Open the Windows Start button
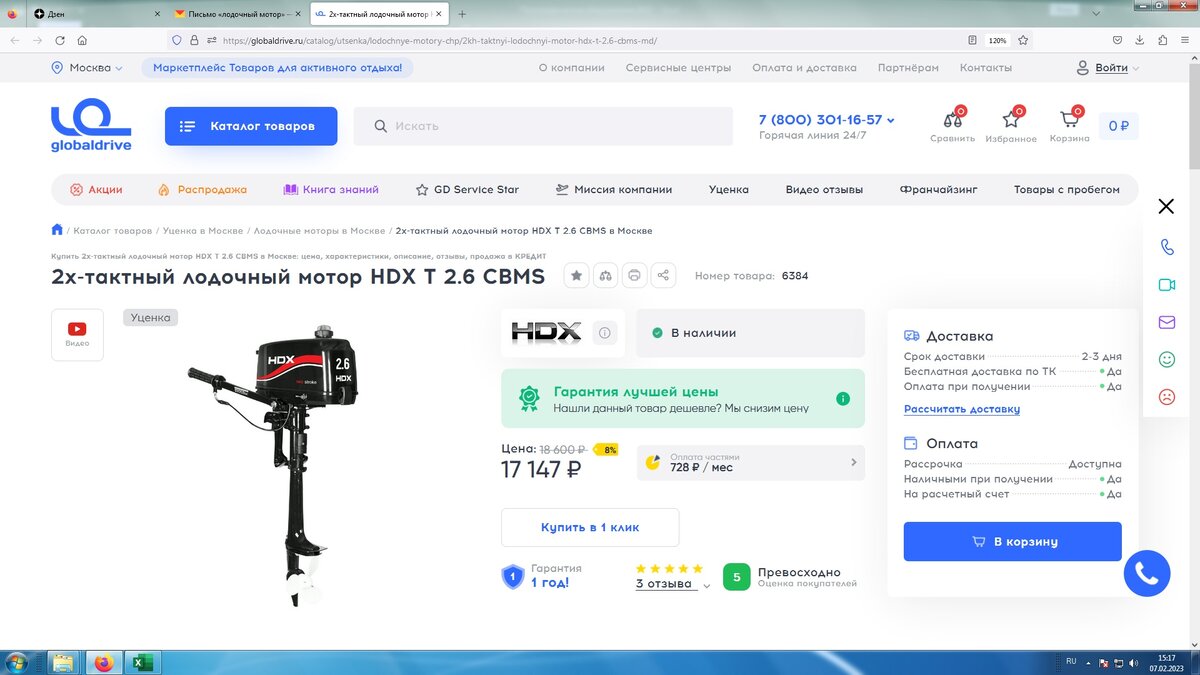This screenshot has width=1200, height=675. [x=17, y=662]
